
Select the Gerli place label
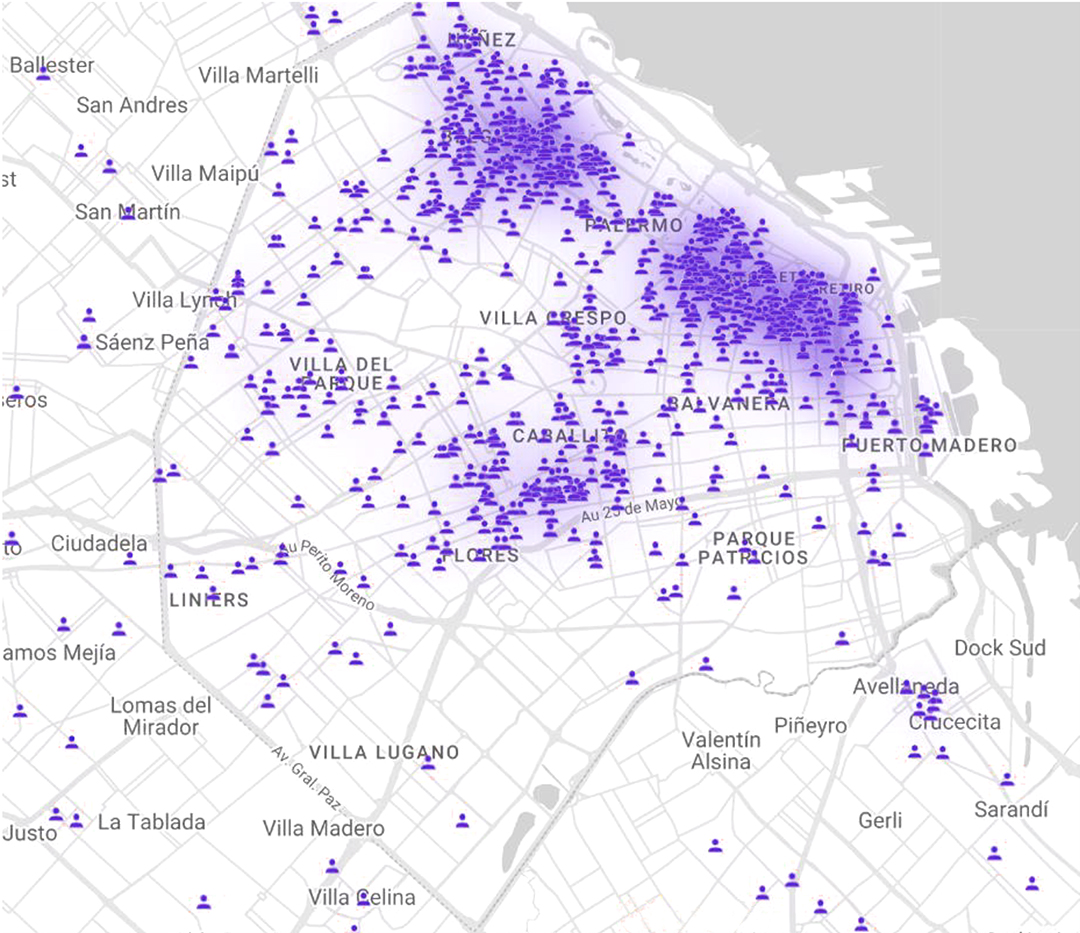click(880, 820)
